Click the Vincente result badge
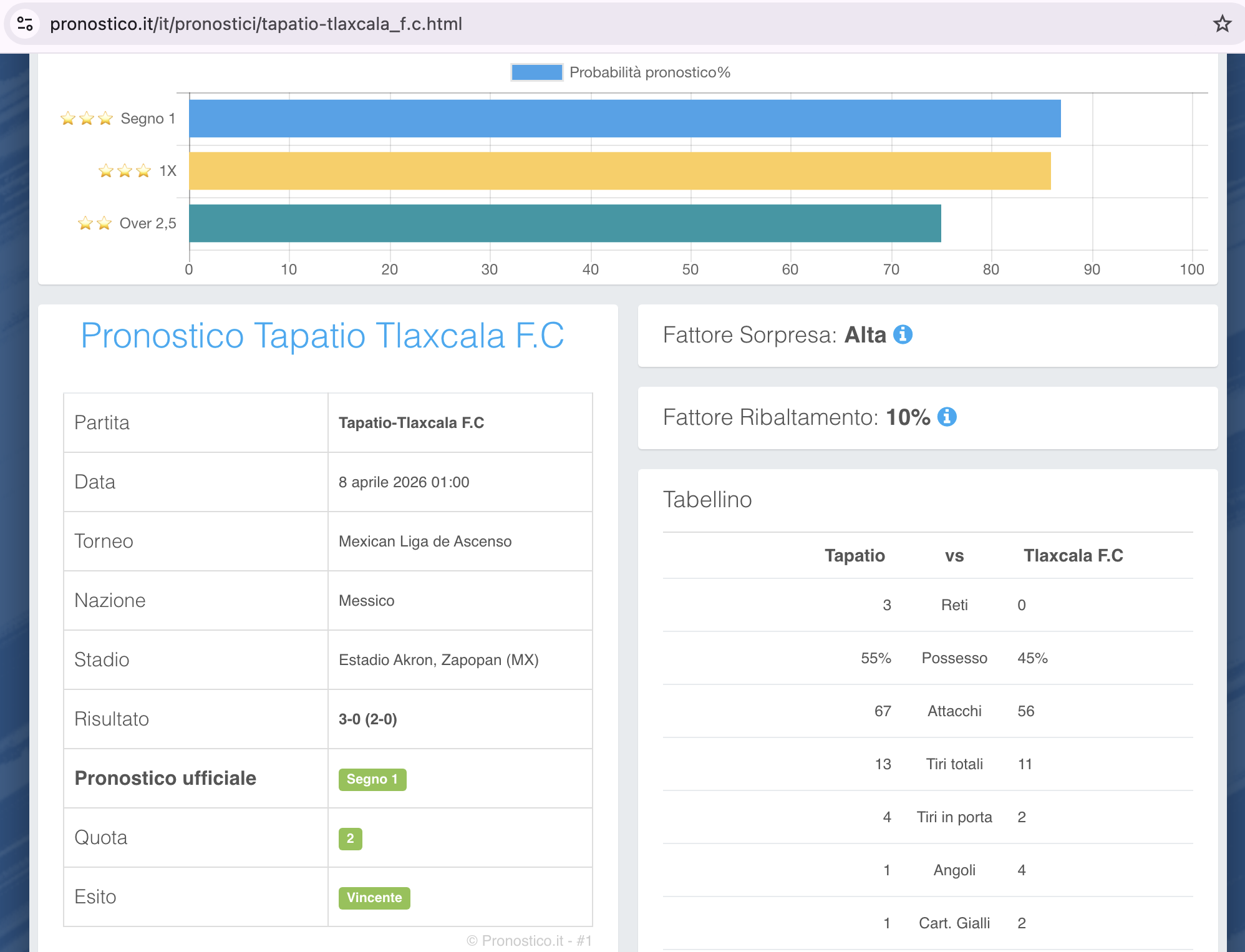This screenshot has width=1245, height=952. pos(374,898)
